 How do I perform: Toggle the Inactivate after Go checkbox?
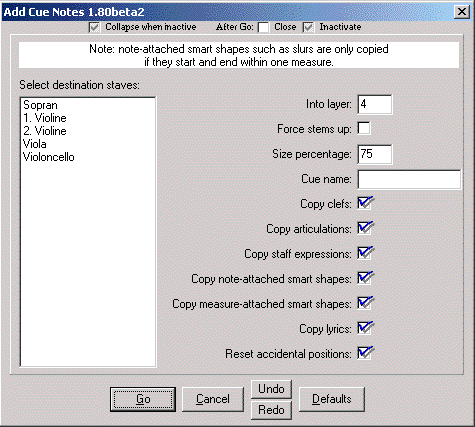click(308, 27)
